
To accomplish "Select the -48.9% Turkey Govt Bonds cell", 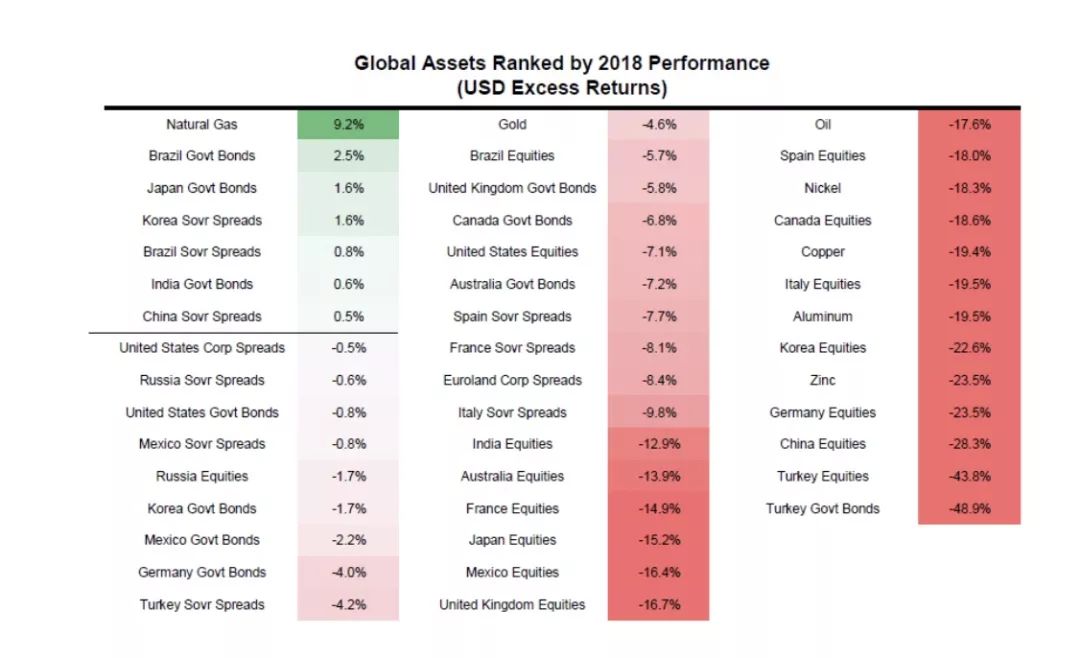I will tap(969, 508).
